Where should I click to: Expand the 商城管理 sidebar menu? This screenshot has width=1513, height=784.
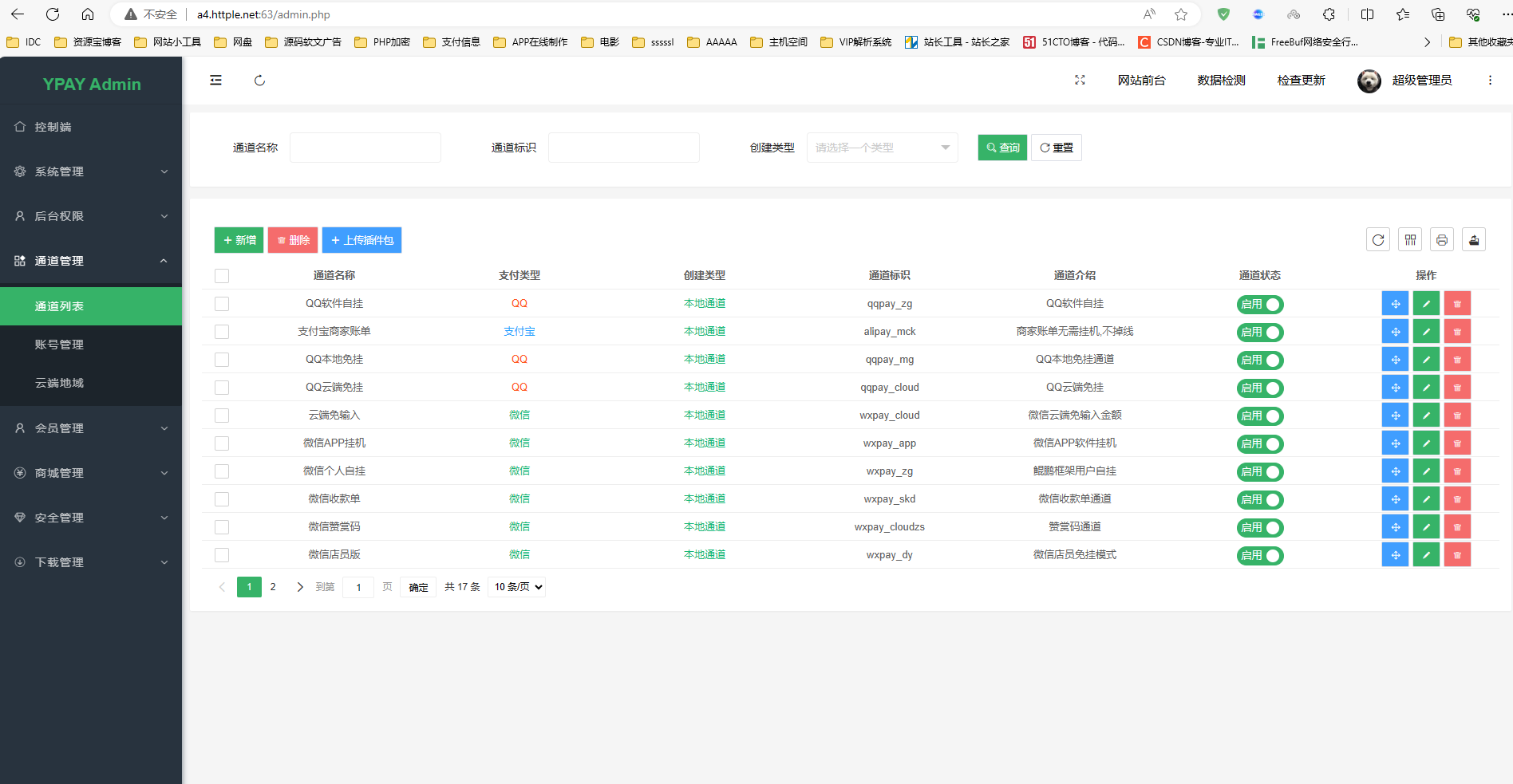point(91,473)
